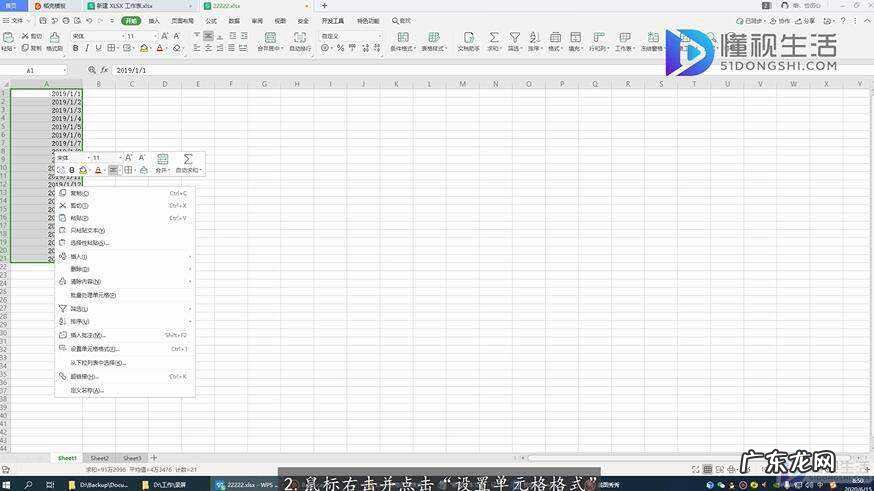Click the Format (格式) icon in the ribbon

tap(555, 37)
